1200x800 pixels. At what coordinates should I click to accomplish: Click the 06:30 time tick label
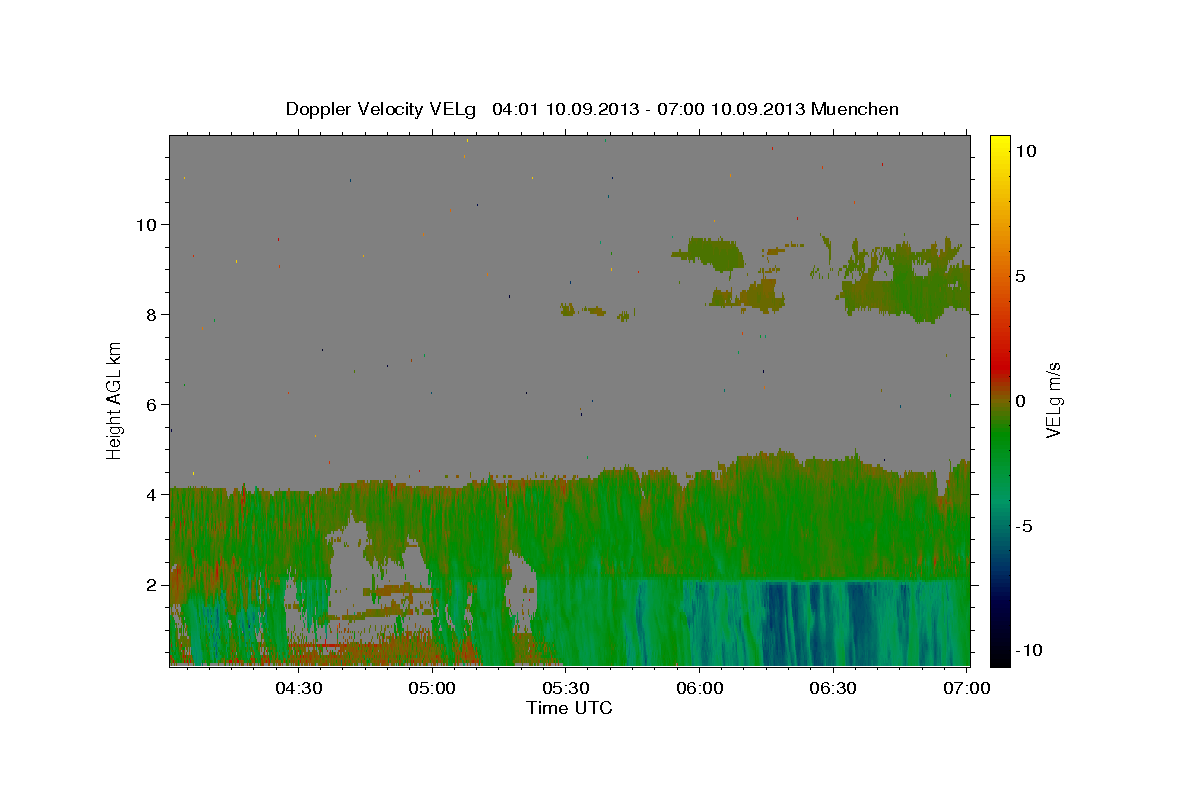pyautogui.click(x=833, y=689)
